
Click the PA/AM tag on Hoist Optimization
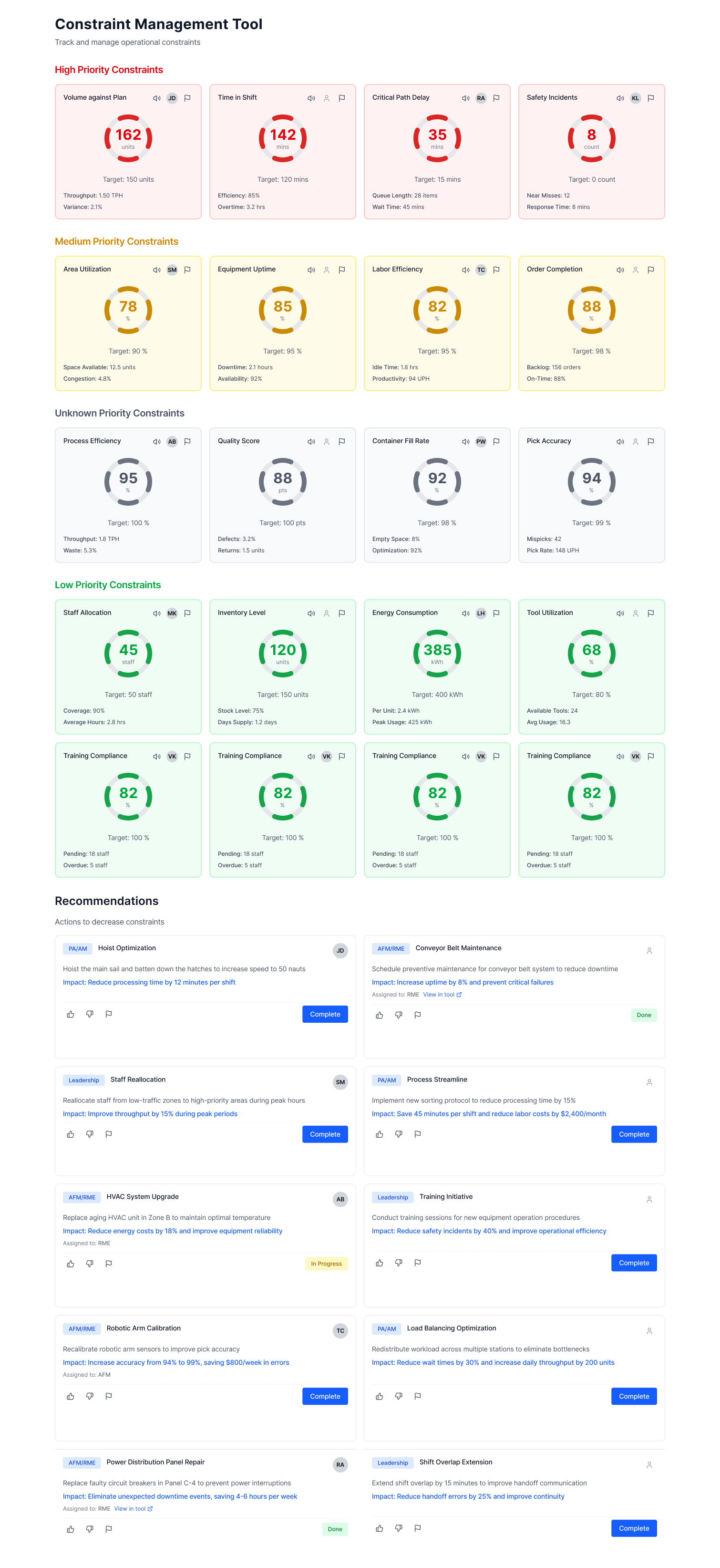tap(77, 948)
